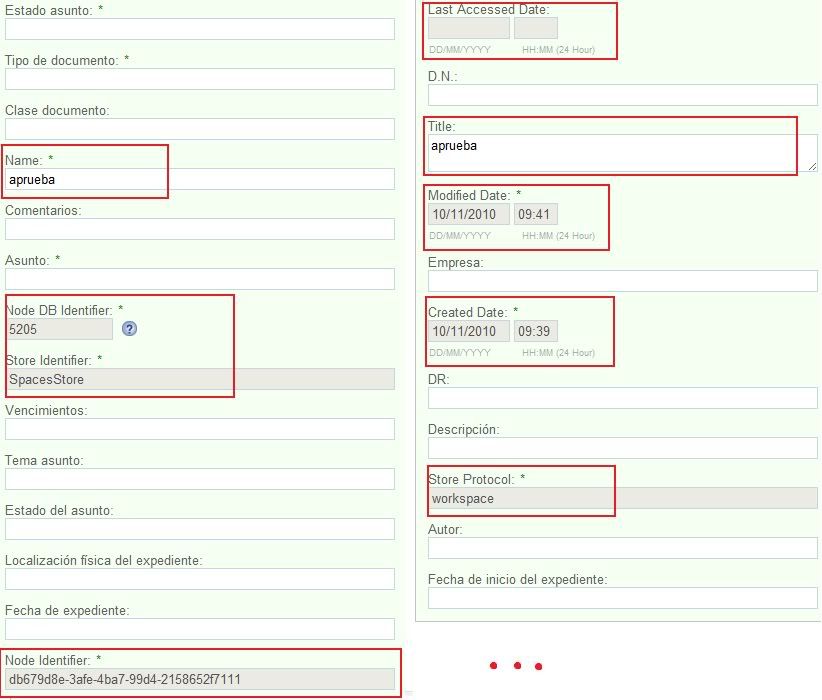Focus the Tipo de documento field
The image size is (822, 700).
coord(200,79)
